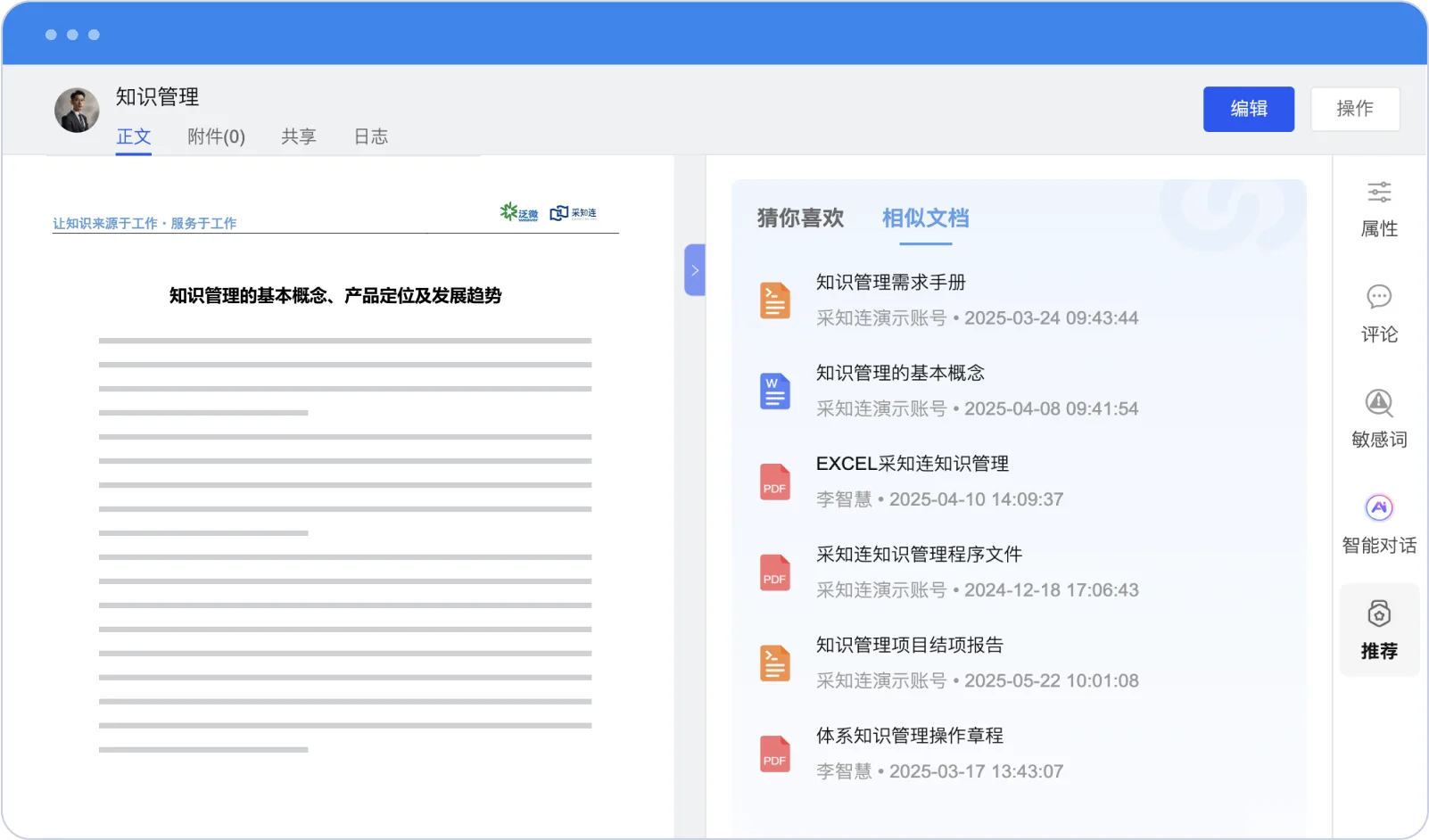
Task: Switch to the 正文 tab
Action: click(x=134, y=136)
